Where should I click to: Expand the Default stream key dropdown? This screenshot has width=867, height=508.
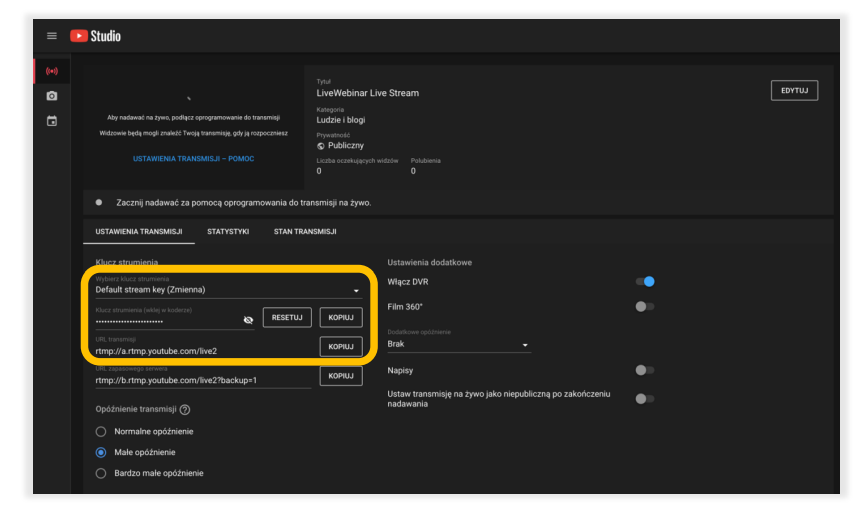pos(227,290)
